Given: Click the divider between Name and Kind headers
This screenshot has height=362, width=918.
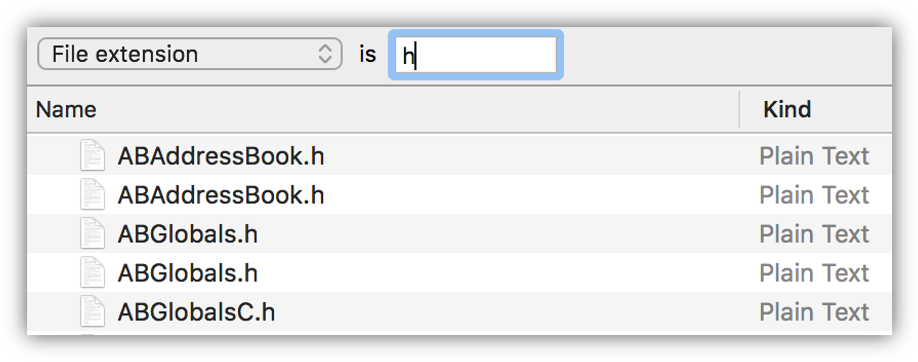Looking at the screenshot, I should (739, 110).
